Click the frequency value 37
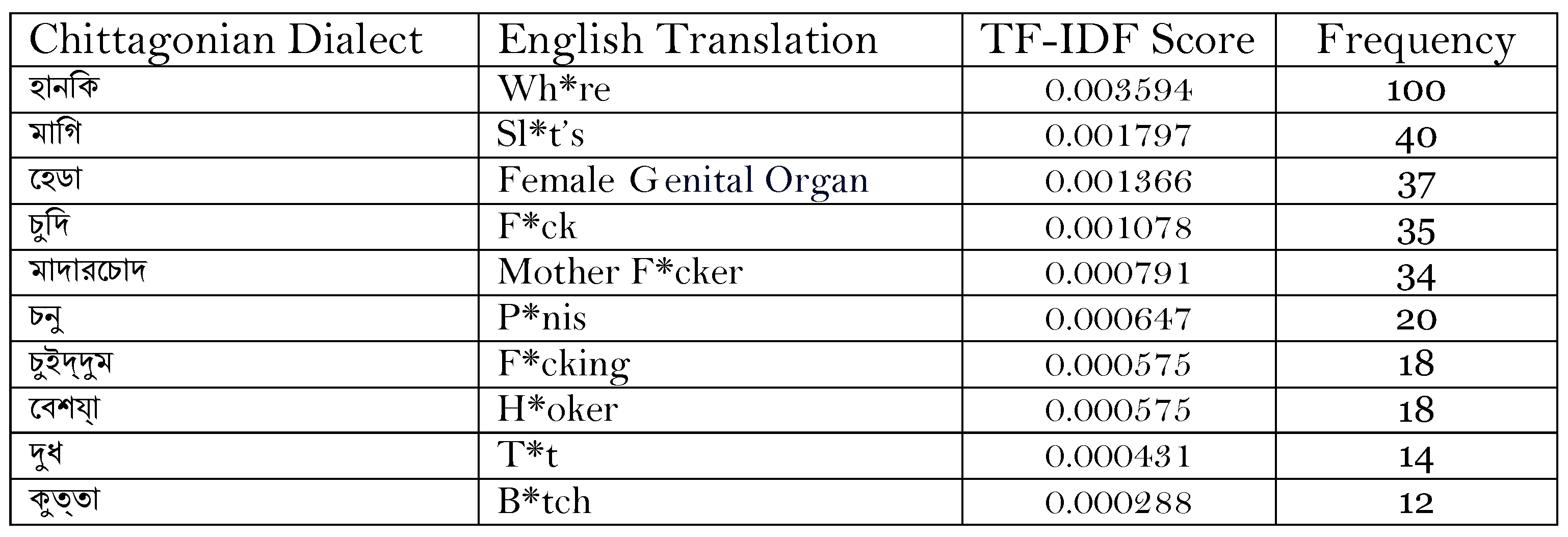The height and width of the screenshot is (537, 1568). (1416, 183)
